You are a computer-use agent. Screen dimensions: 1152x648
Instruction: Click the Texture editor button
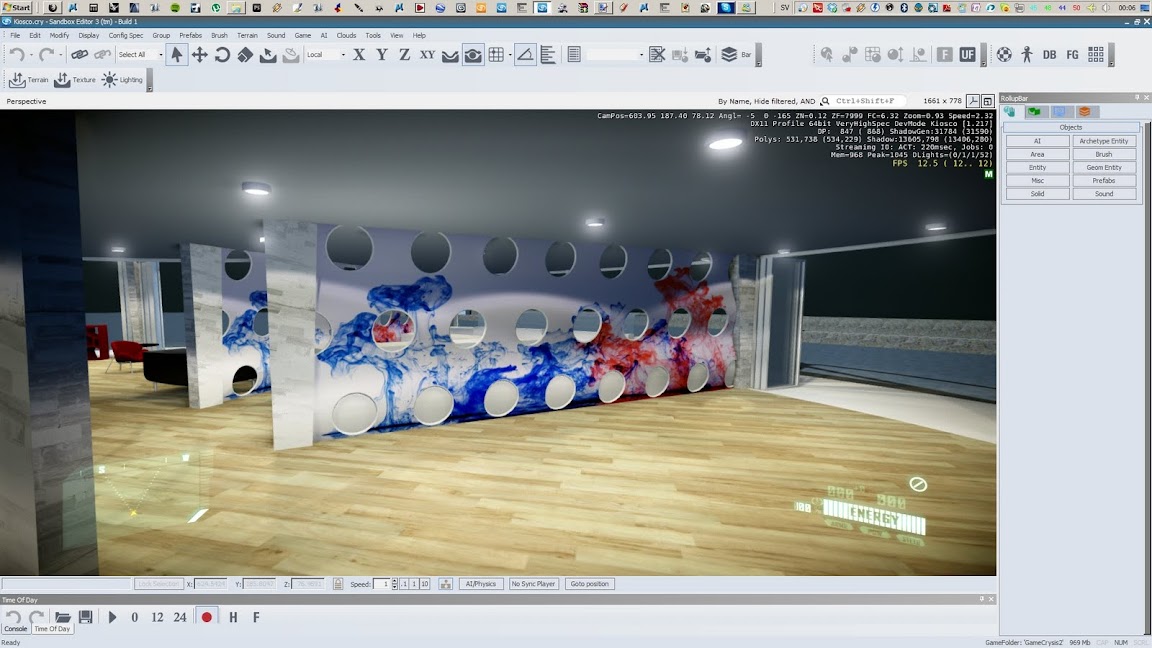click(75, 79)
